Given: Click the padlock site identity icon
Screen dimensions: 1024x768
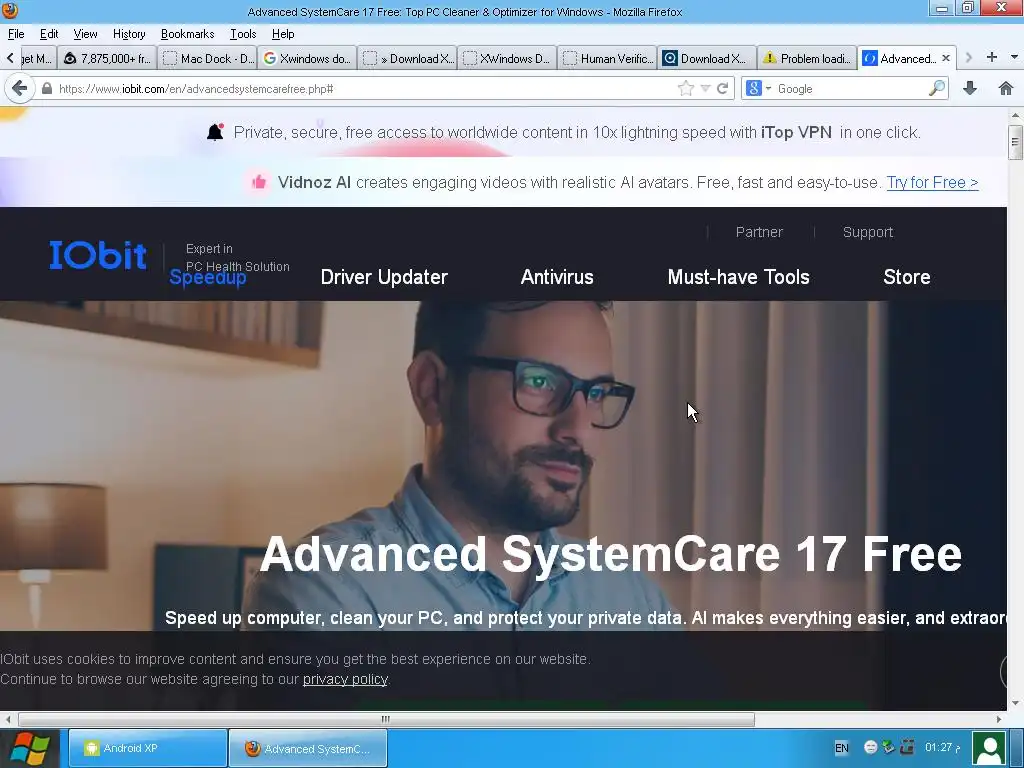Looking at the screenshot, I should pyautogui.click(x=46, y=89).
